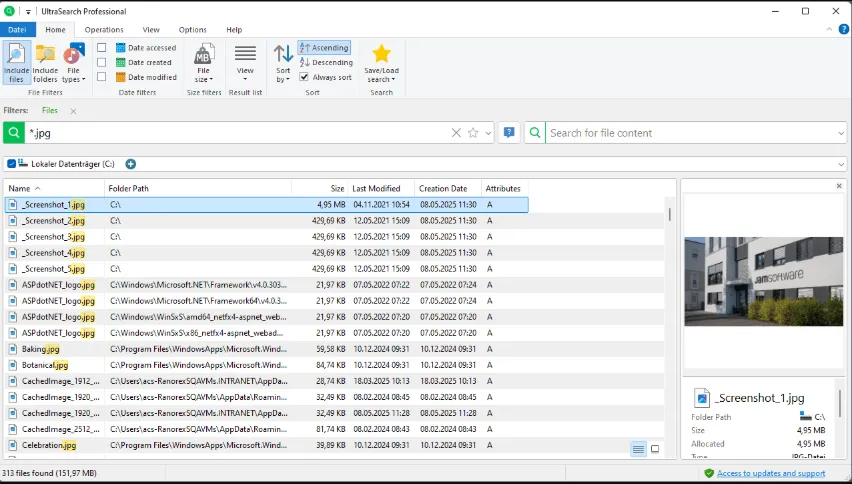Screen dimensions: 852x484
Task: Open Access to updates and support link
Action: point(770,473)
